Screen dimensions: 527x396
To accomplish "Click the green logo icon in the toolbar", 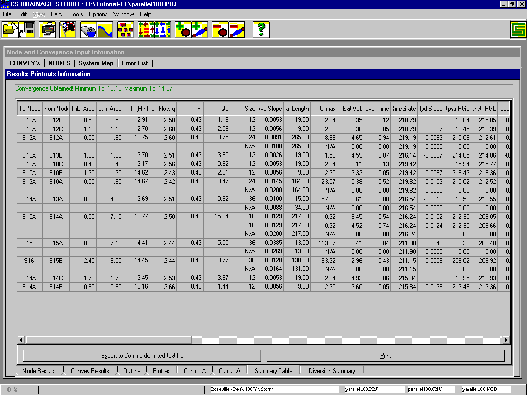I will pyautogui.click(x=518, y=30).
